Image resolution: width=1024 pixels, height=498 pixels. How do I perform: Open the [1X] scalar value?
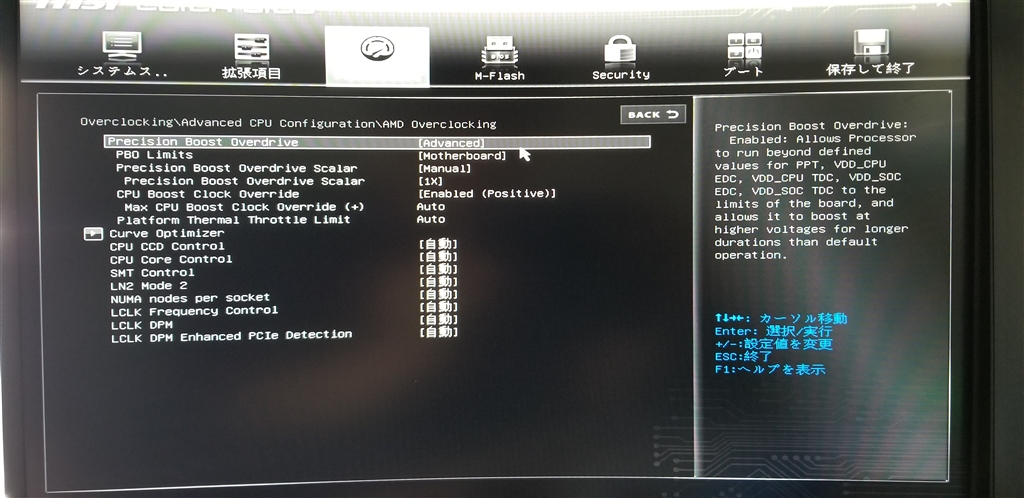point(430,181)
